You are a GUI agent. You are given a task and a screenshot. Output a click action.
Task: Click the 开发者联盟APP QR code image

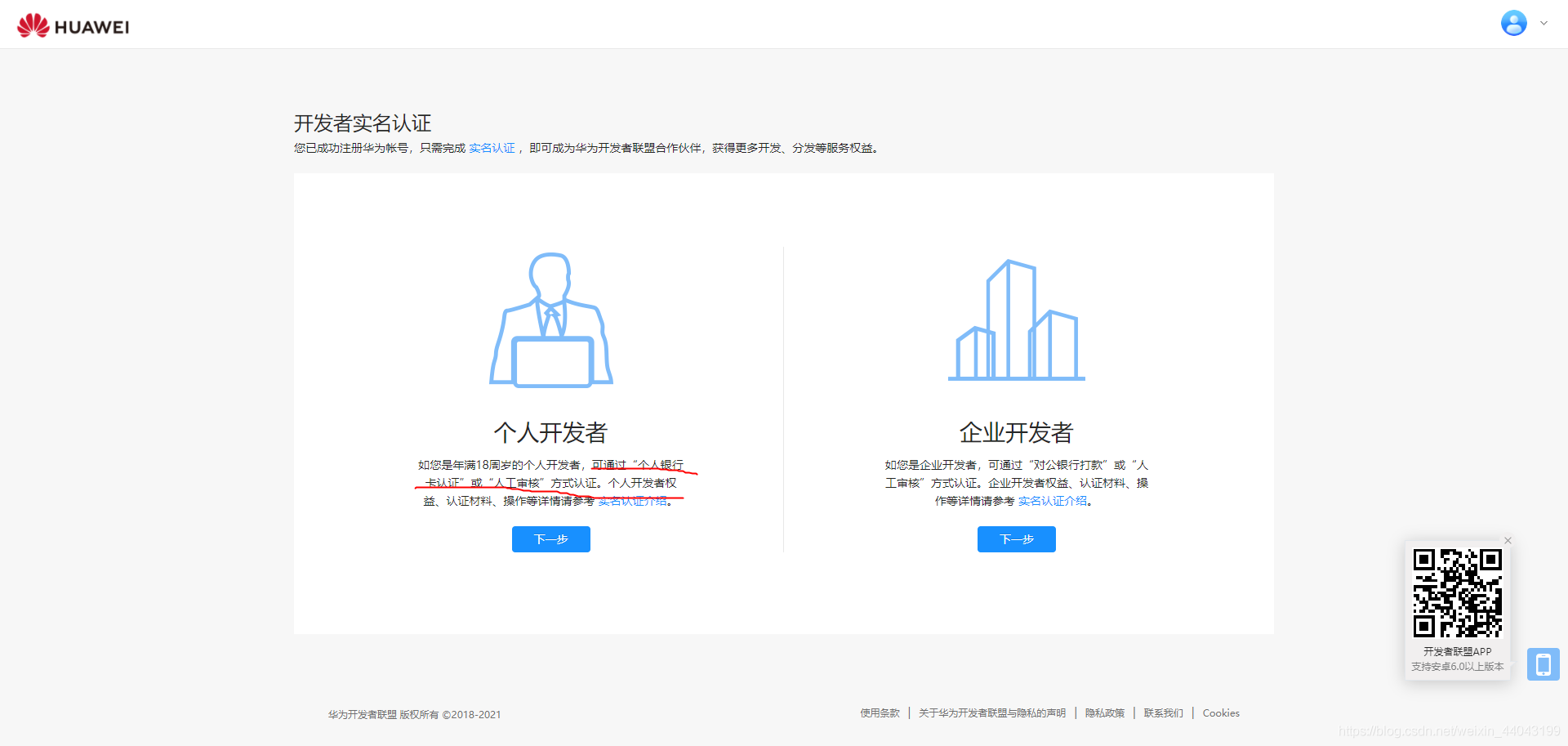tap(1458, 593)
